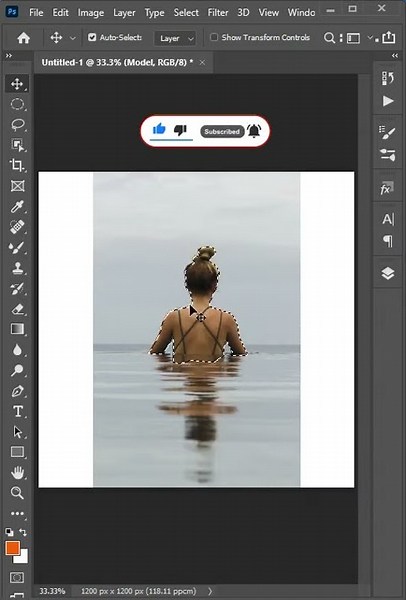Select the Rectangle shape tool
Viewport: 406px width, 600px height.
click(17, 452)
